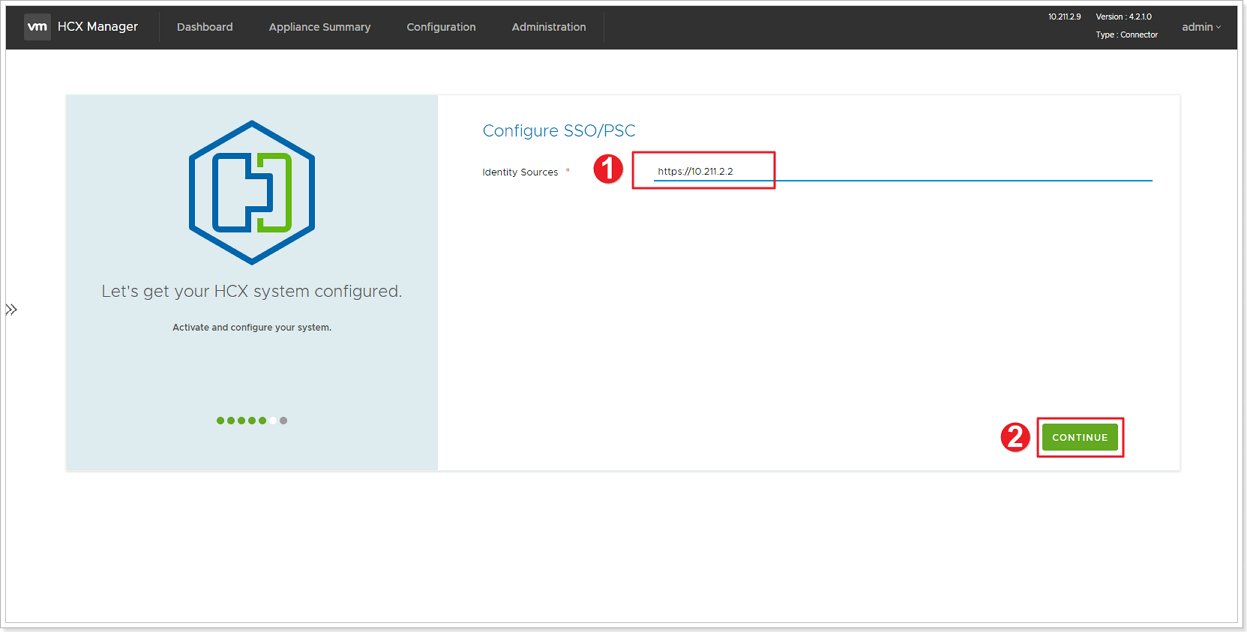Switch to the Dashboard tab
Viewport: 1247px width, 632px height.
pos(204,27)
